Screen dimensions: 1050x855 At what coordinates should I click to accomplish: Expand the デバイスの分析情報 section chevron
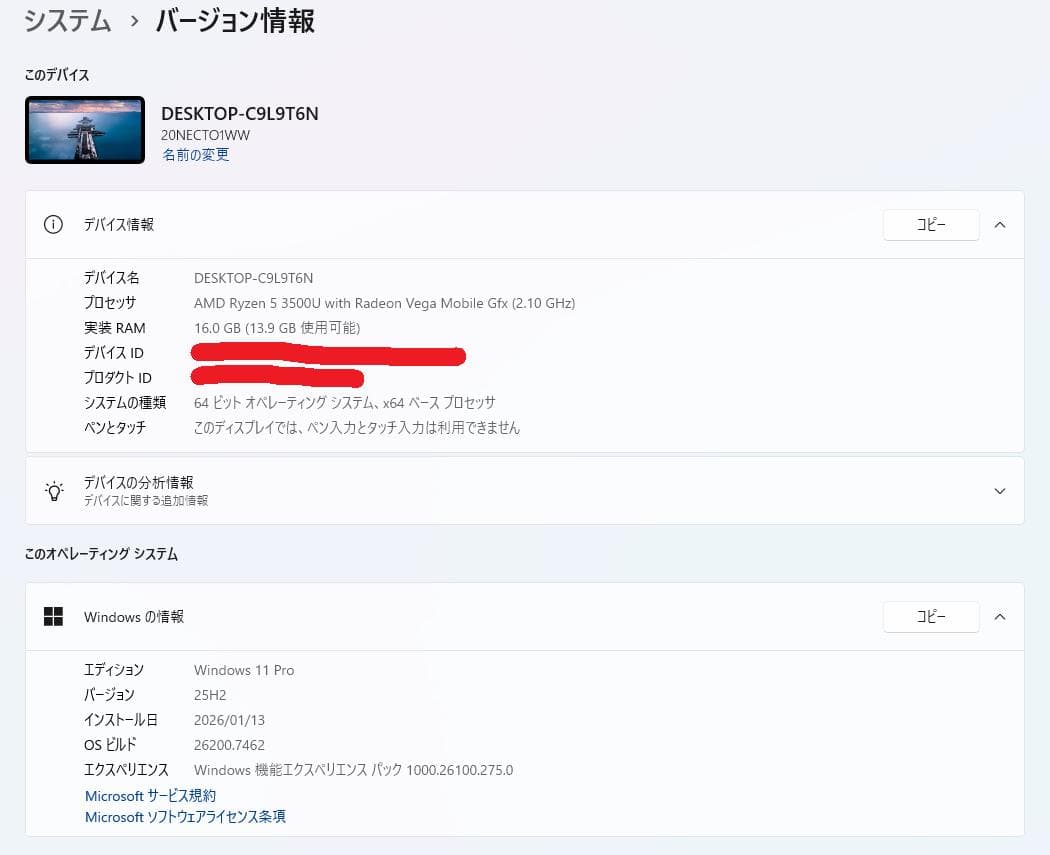click(x=999, y=490)
